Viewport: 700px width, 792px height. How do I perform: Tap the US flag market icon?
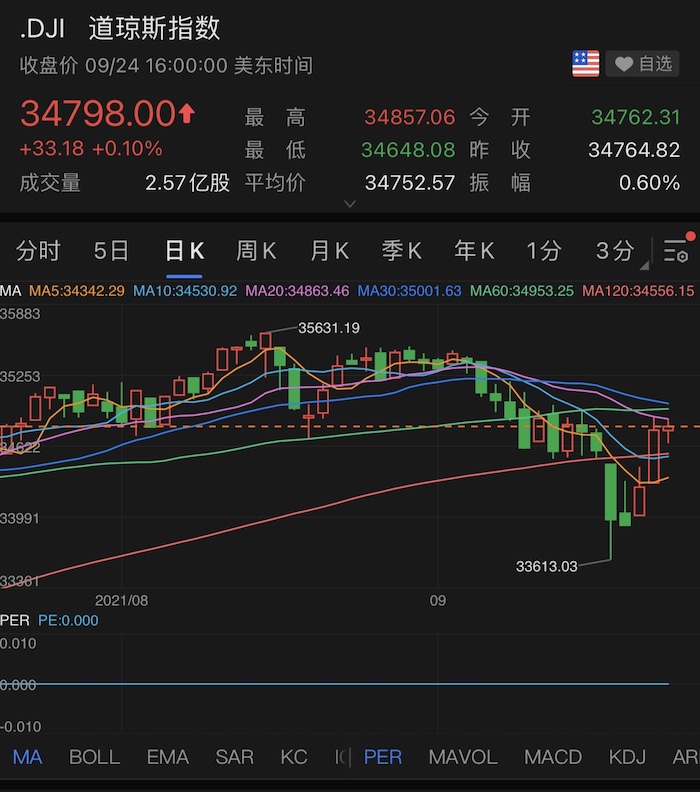click(585, 64)
